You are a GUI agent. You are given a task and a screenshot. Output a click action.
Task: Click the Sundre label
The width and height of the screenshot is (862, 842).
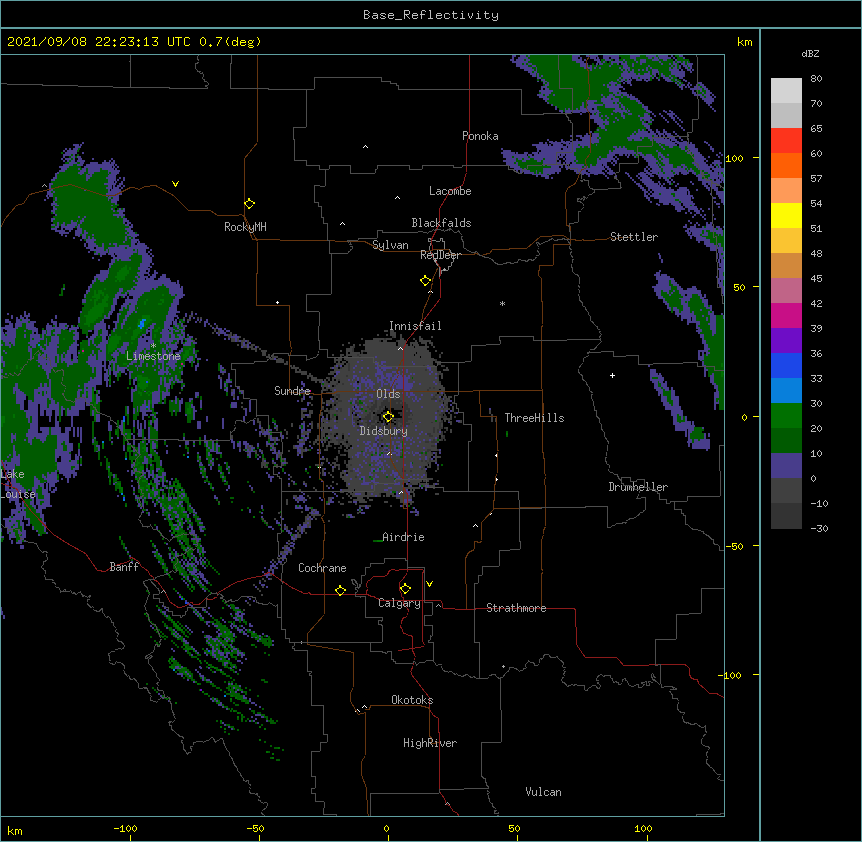point(292,391)
